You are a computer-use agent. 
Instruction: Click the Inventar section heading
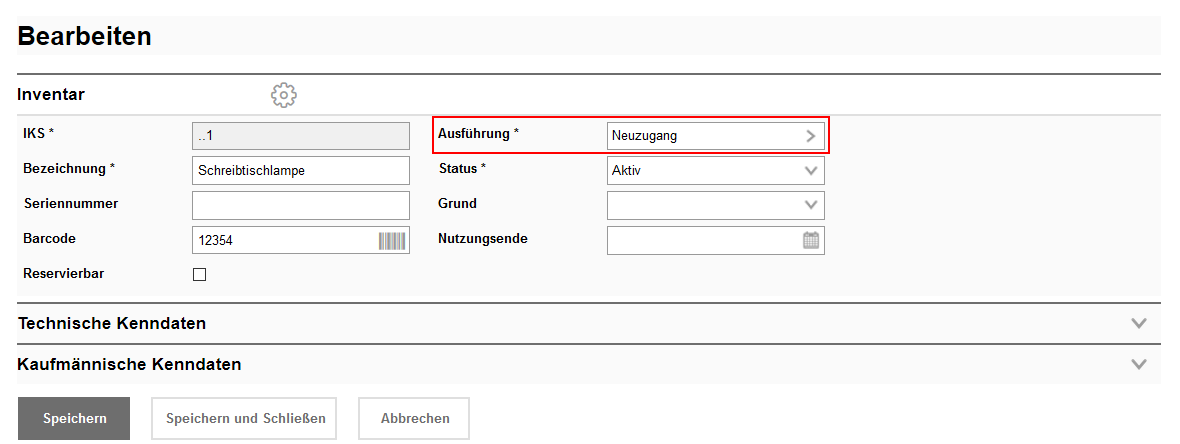click(51, 95)
